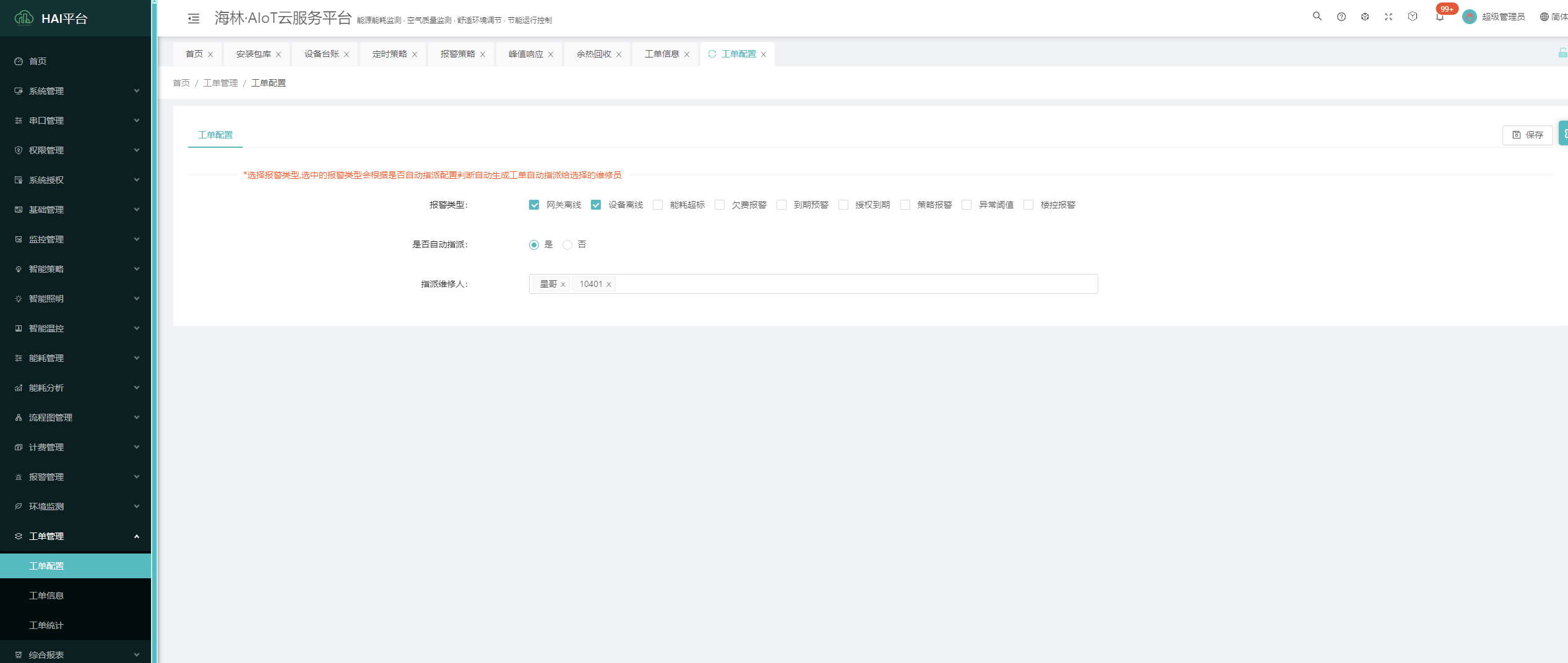Open the help question mark icon
Screen dimensions: 1568x663
[1341, 17]
